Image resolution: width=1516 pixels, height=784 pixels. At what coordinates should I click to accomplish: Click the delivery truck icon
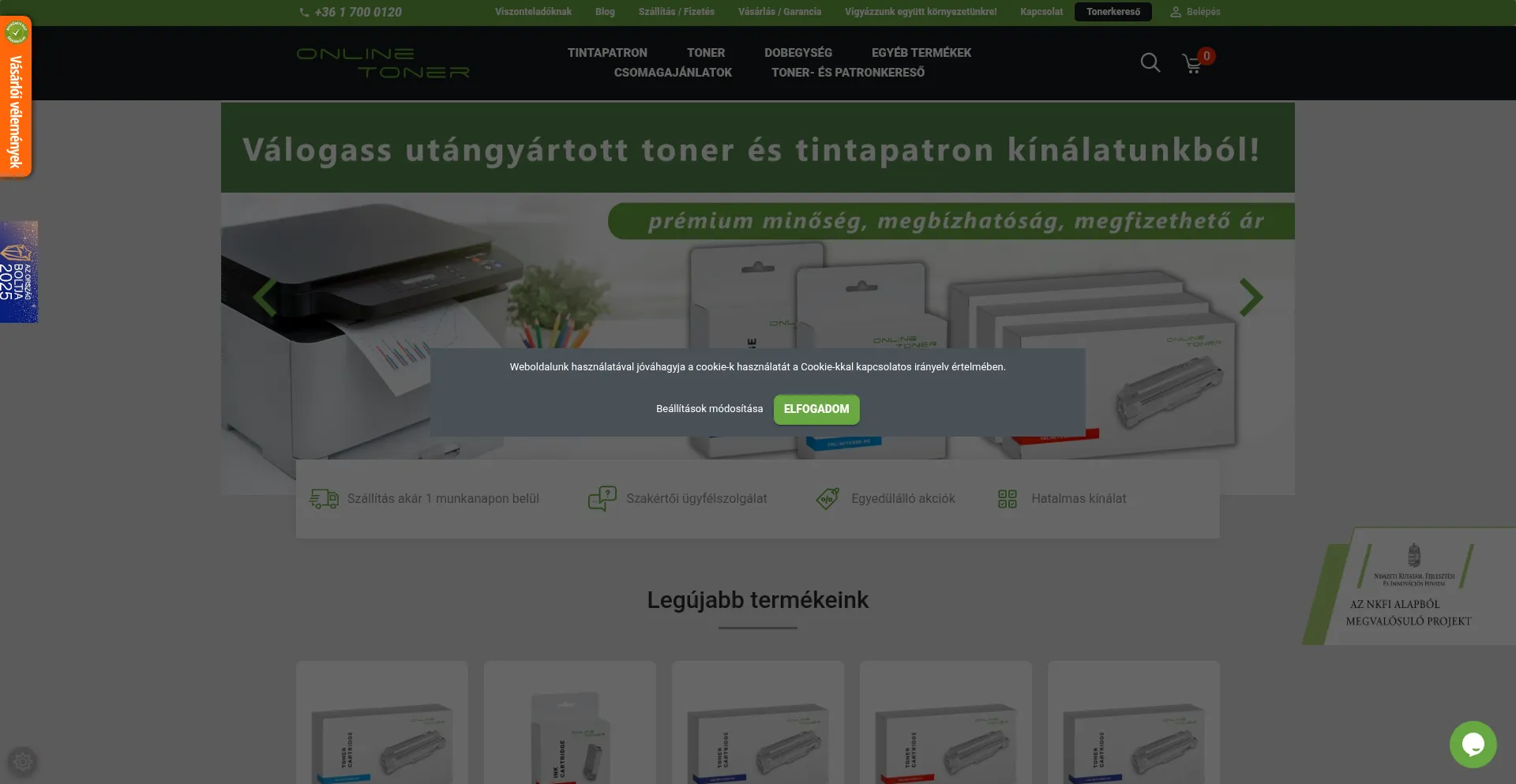tap(324, 499)
